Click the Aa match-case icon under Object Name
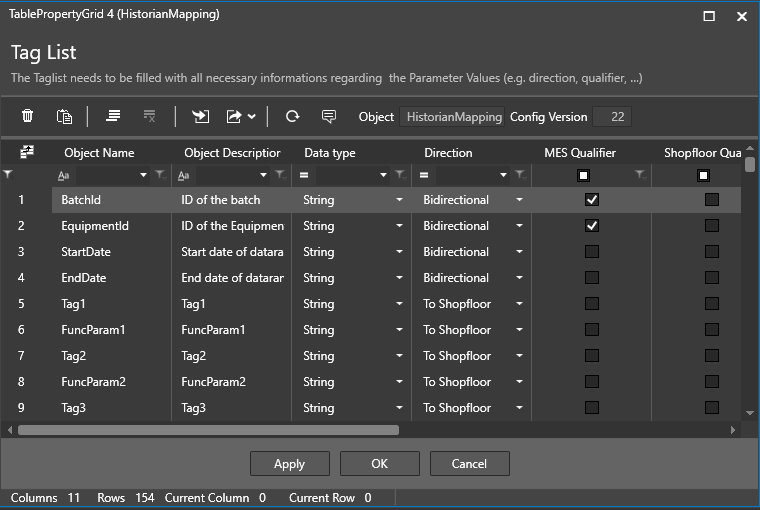Screen dimensions: 760x510 coord(63,175)
